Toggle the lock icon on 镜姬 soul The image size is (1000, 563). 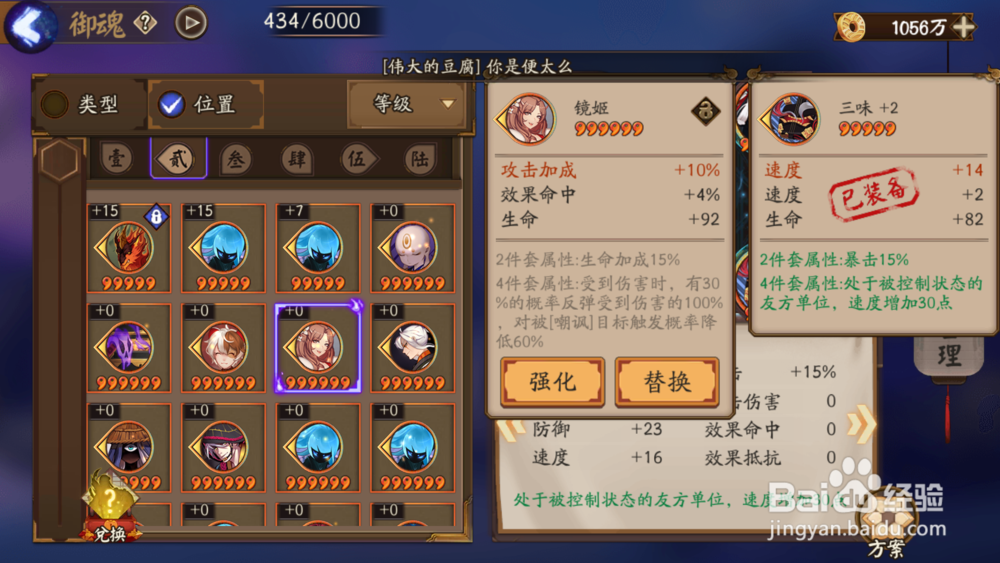(x=705, y=112)
